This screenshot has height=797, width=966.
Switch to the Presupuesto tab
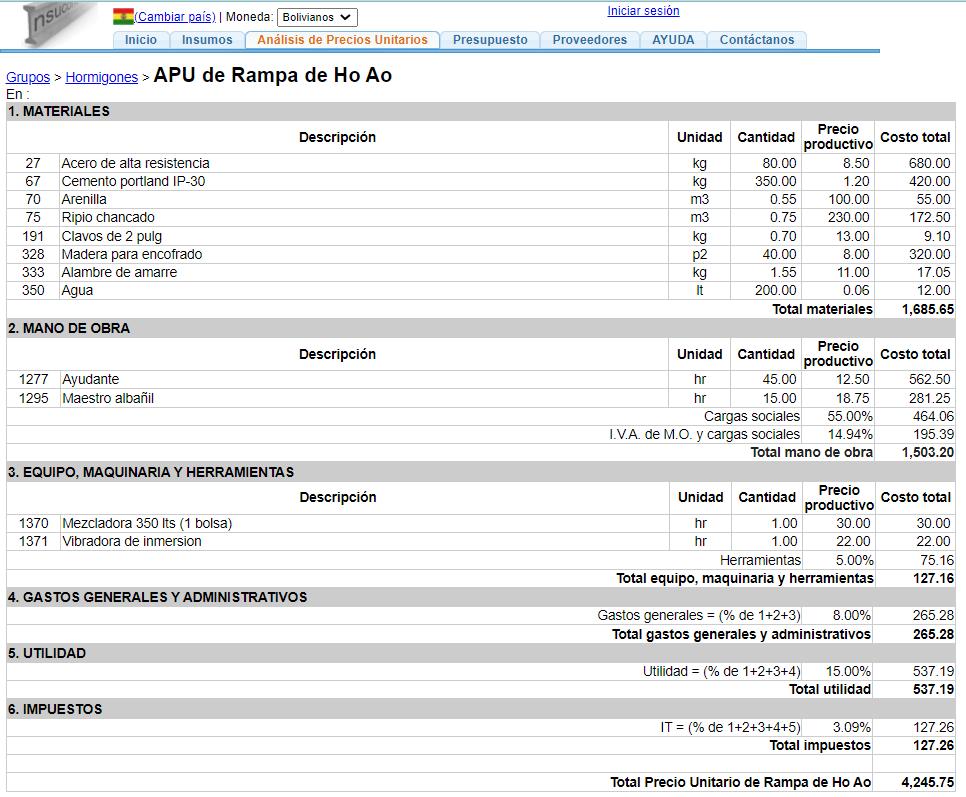click(x=490, y=39)
